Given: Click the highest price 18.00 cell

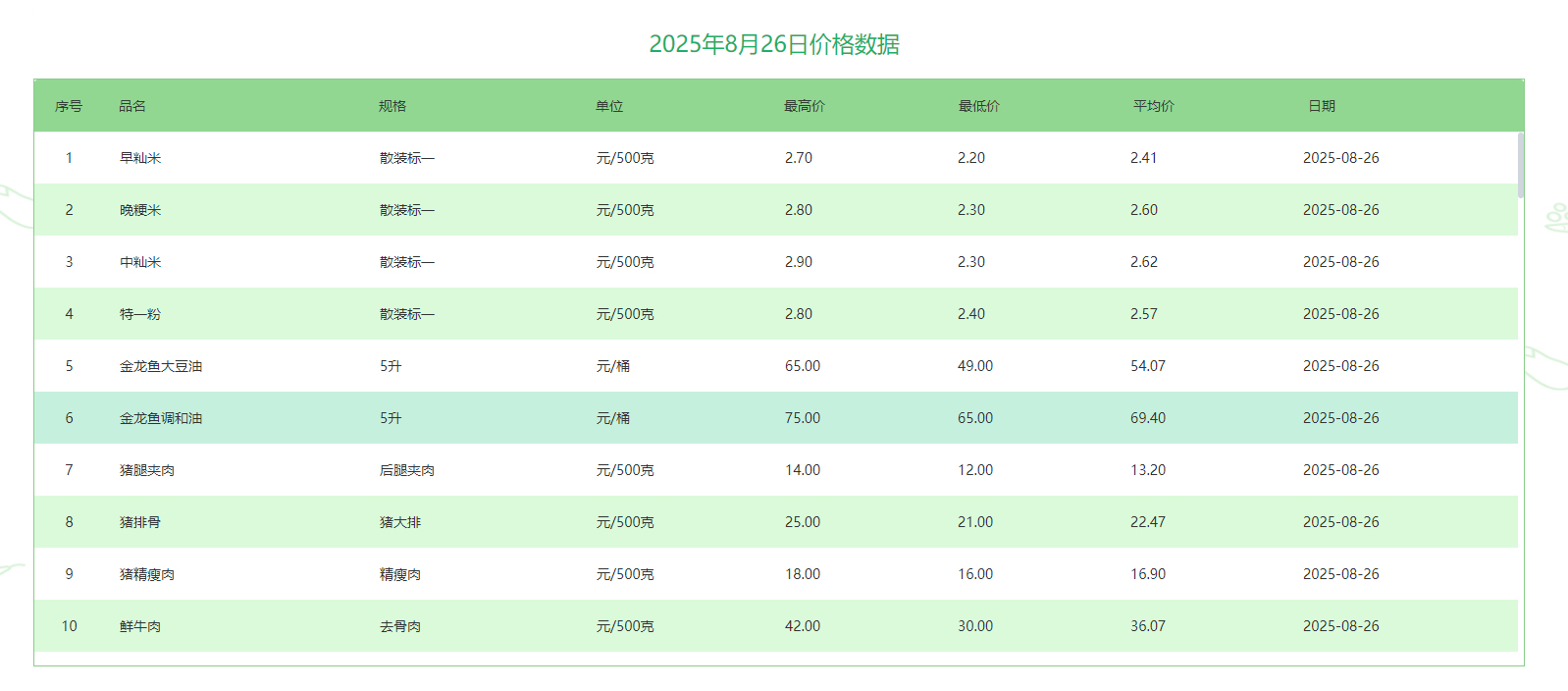Looking at the screenshot, I should tap(803, 574).
